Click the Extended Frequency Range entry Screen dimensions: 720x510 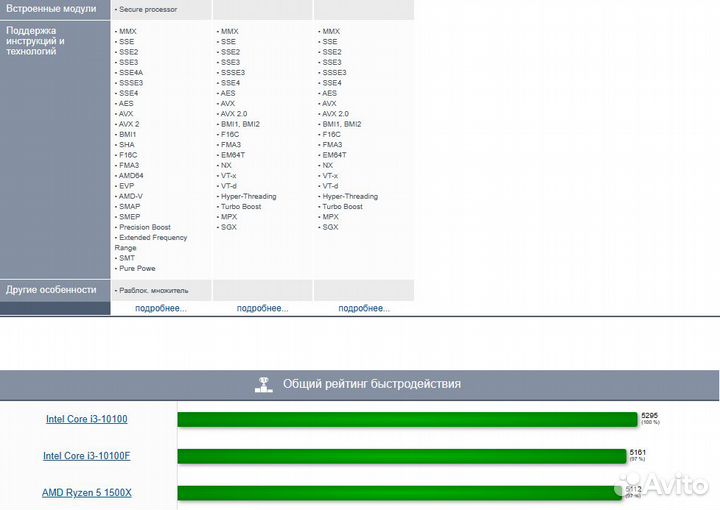[151, 242]
